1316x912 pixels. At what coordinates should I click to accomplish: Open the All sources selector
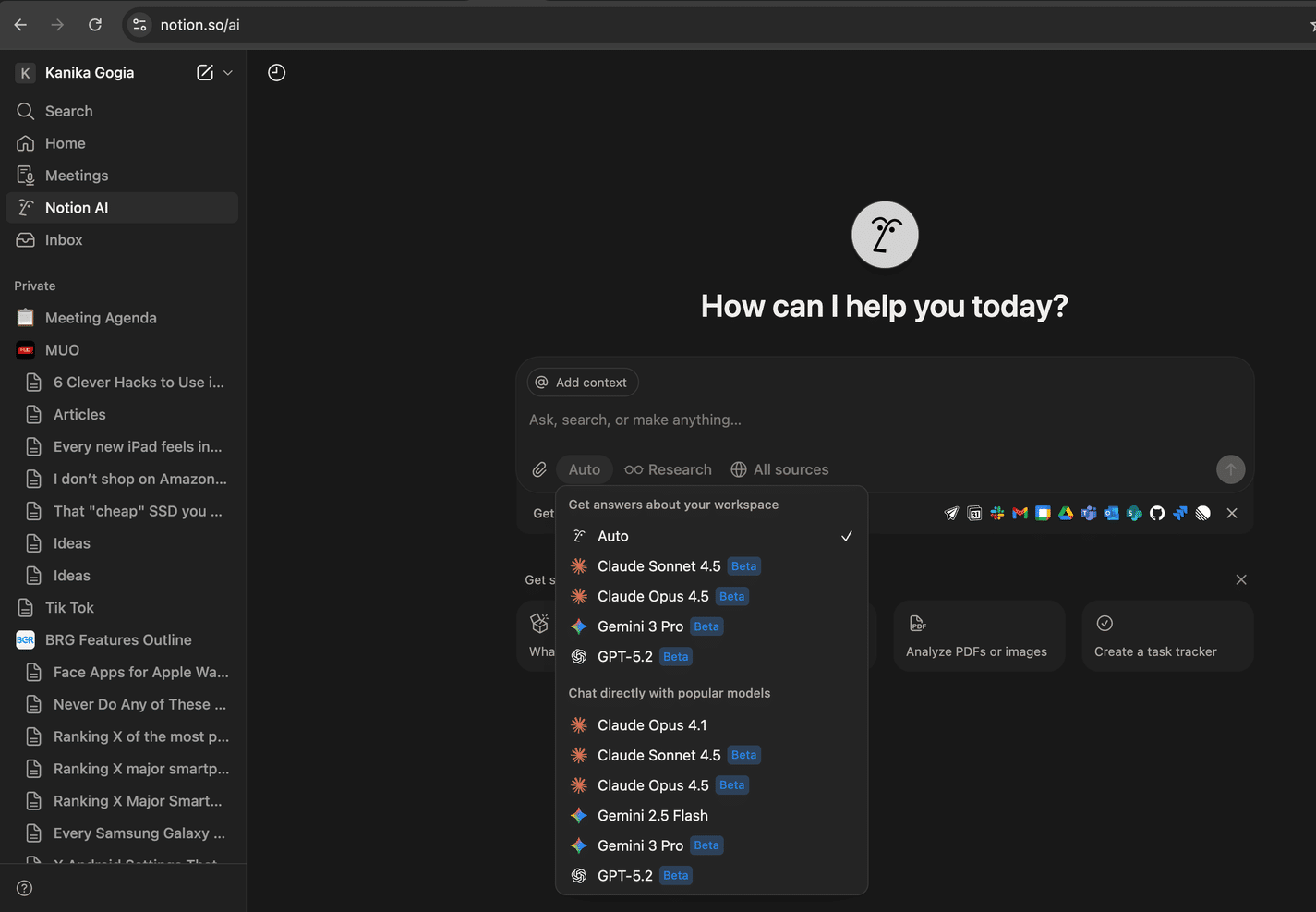click(x=779, y=469)
